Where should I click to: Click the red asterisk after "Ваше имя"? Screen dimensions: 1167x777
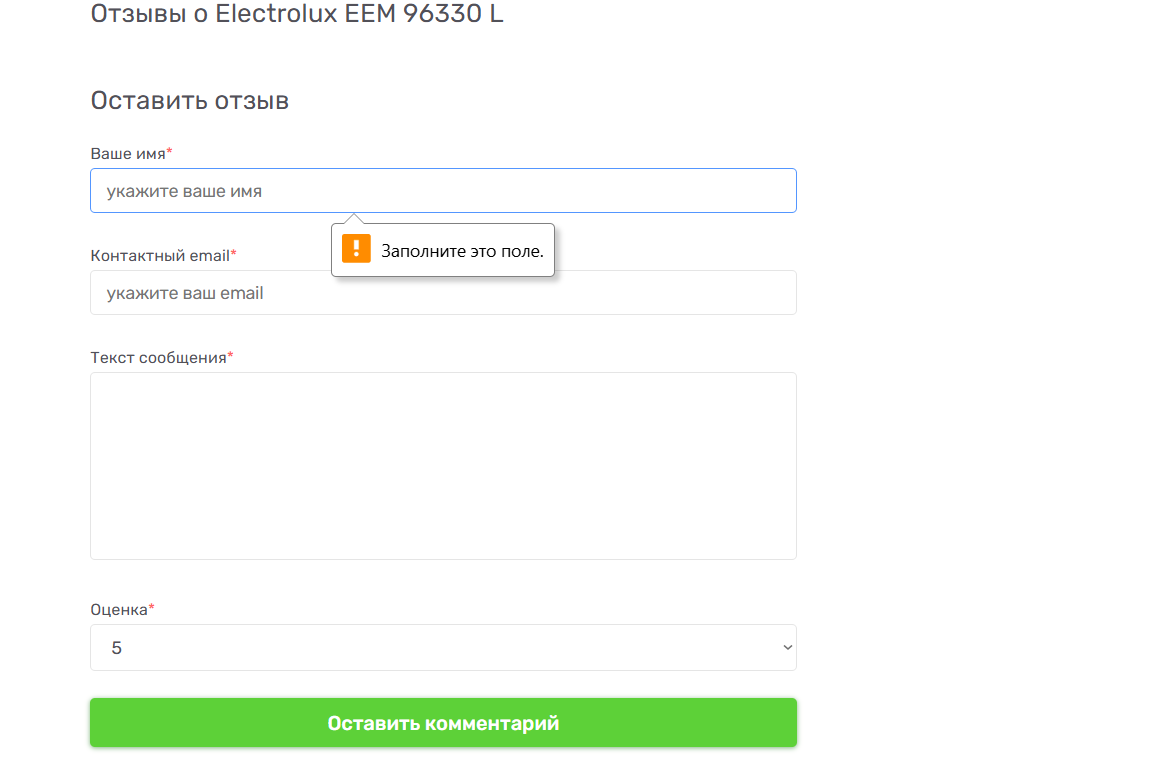169,153
